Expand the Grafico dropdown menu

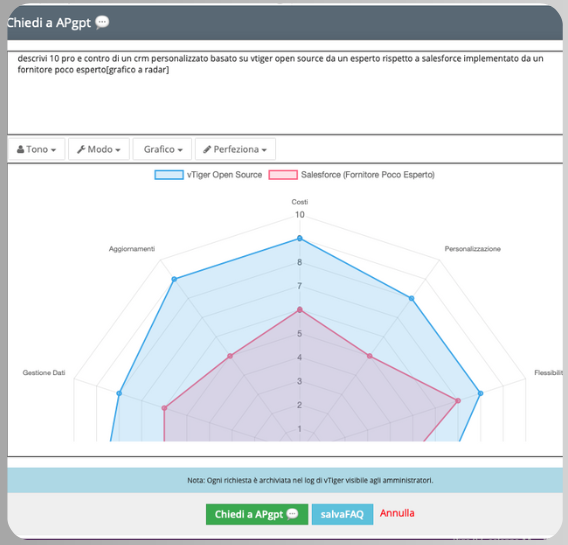(162, 149)
